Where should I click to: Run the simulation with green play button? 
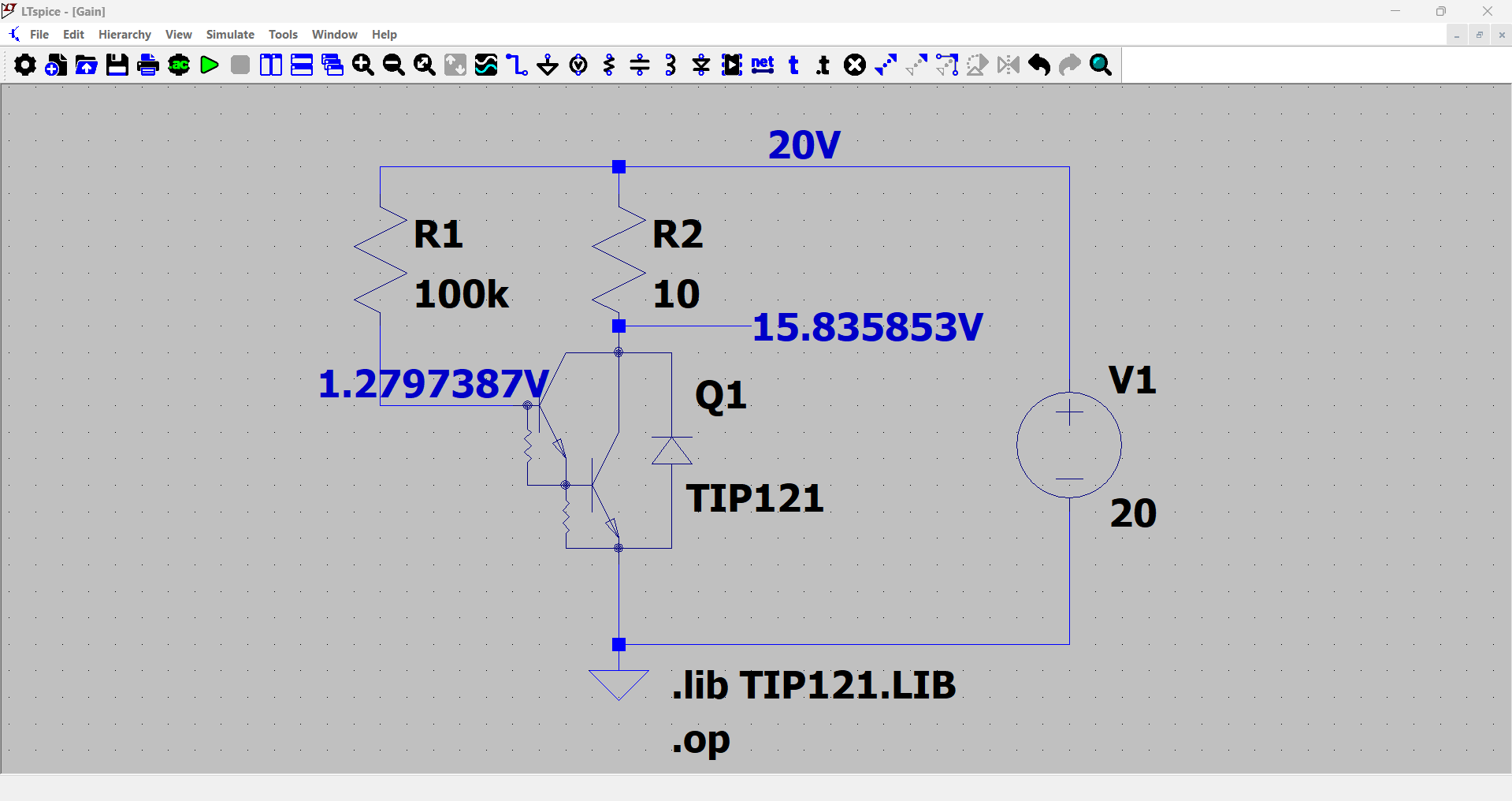click(x=210, y=65)
